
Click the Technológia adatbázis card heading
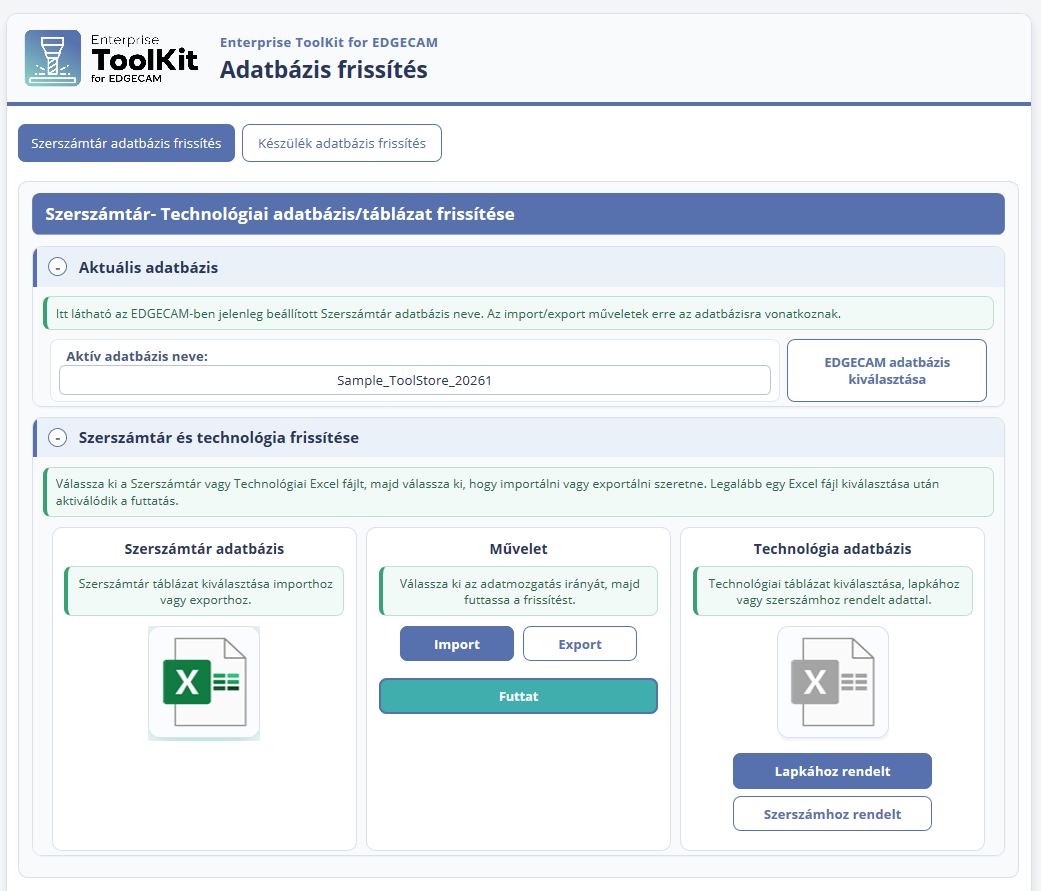tap(833, 549)
